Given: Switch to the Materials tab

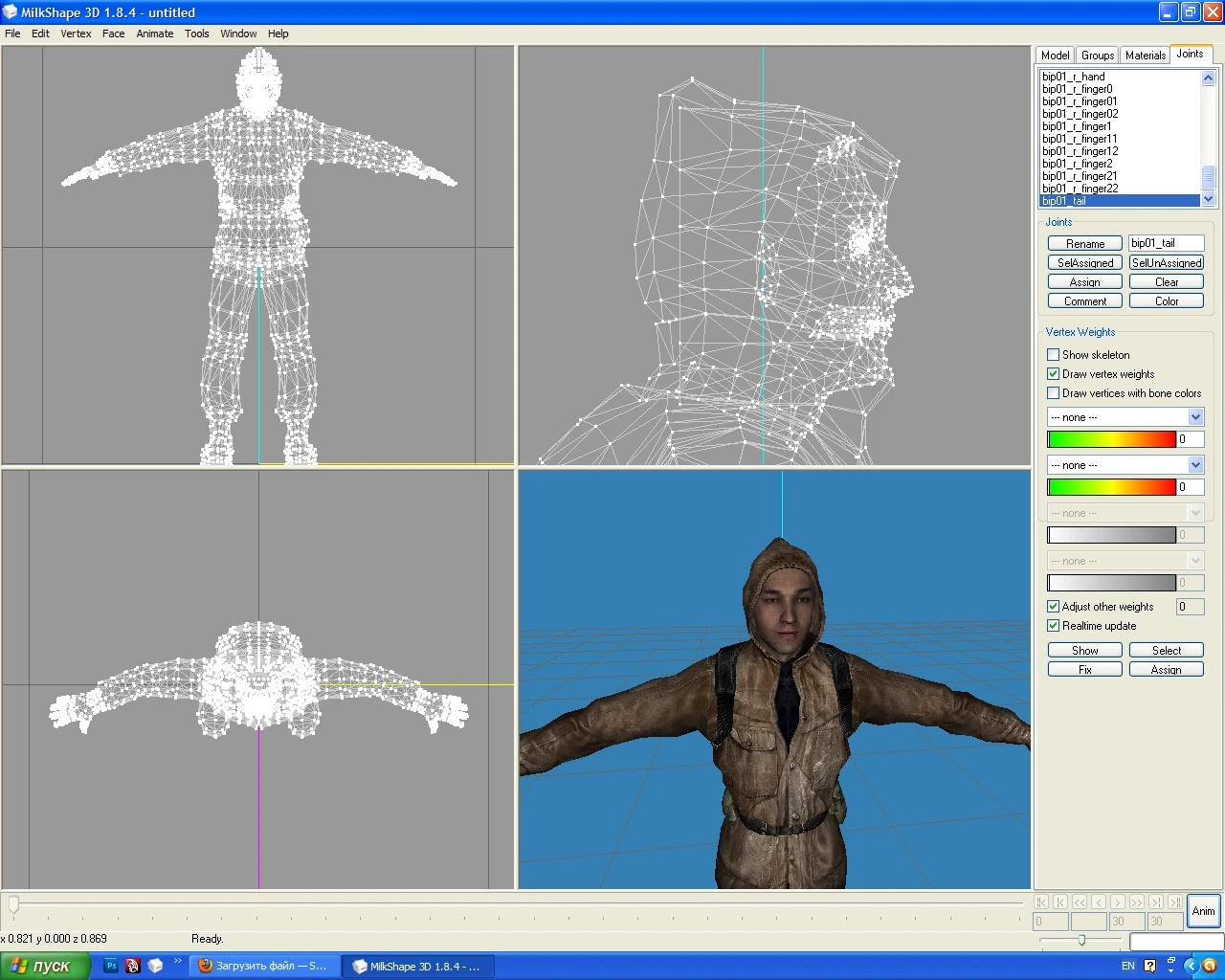Looking at the screenshot, I should pos(1145,56).
